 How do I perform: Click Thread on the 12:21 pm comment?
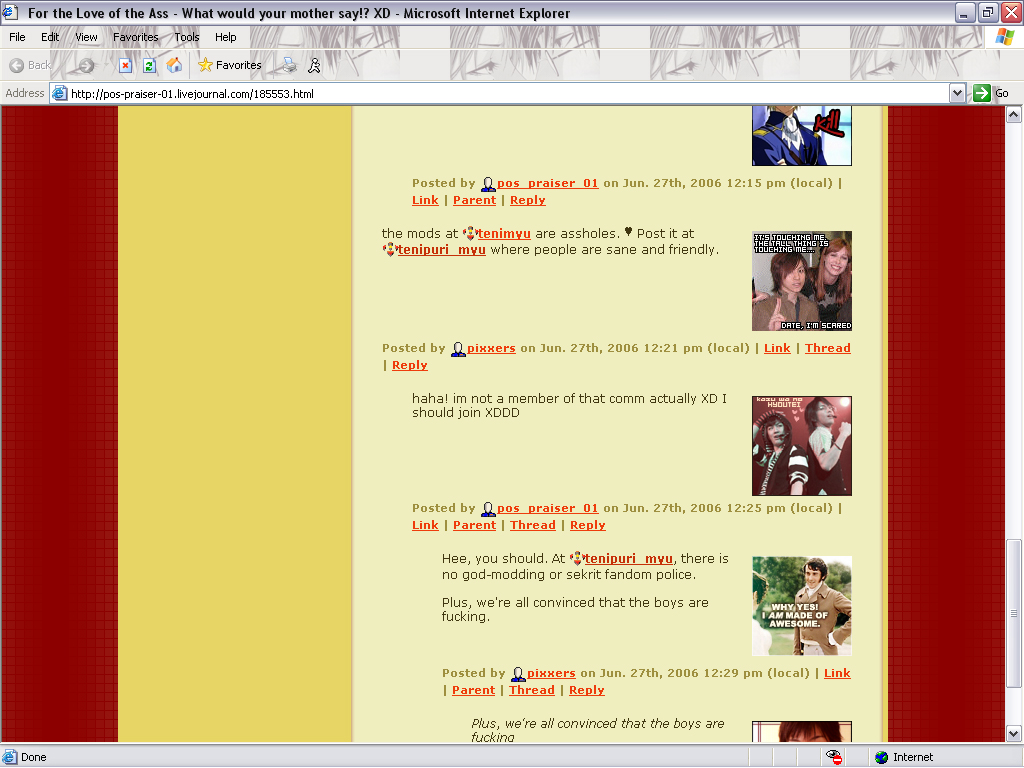pos(827,349)
